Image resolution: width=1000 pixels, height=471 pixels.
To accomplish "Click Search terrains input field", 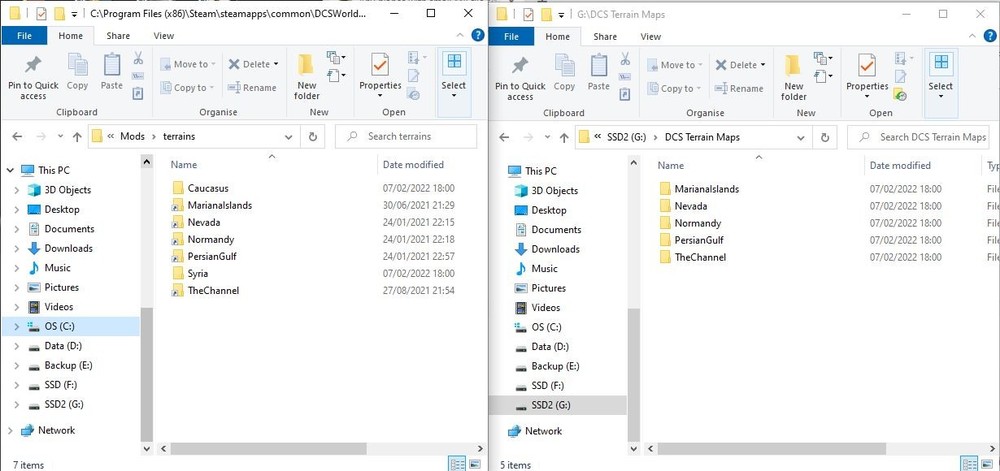I will point(406,136).
